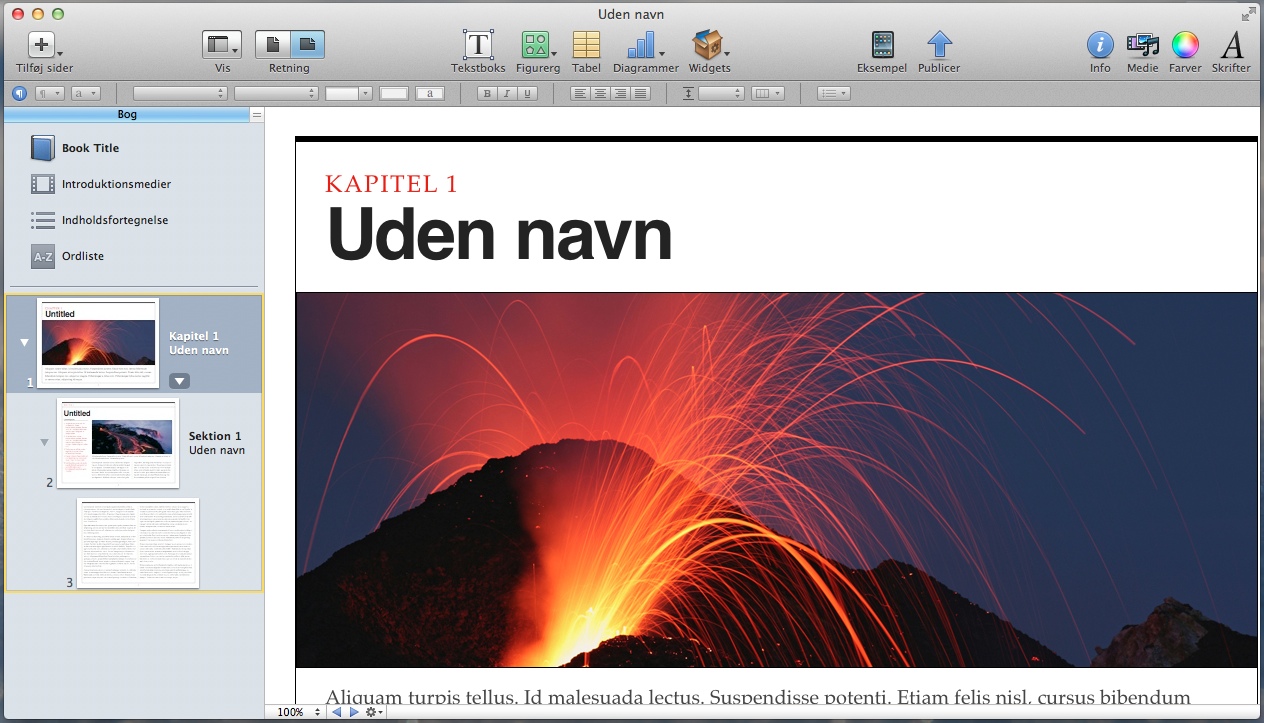
Task: Open the Figurer shapes tool
Action: click(x=537, y=45)
